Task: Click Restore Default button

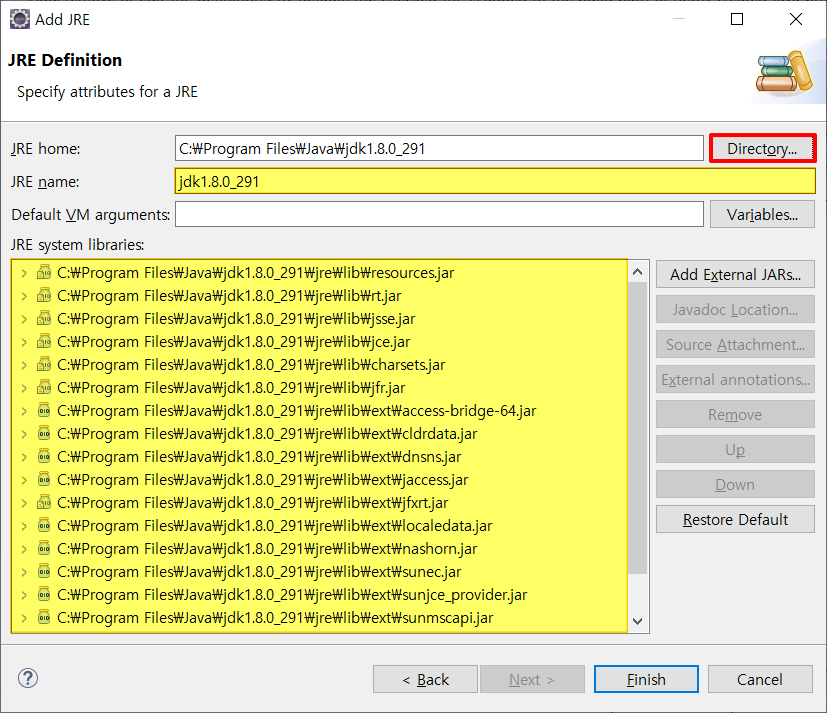Action: point(735,519)
